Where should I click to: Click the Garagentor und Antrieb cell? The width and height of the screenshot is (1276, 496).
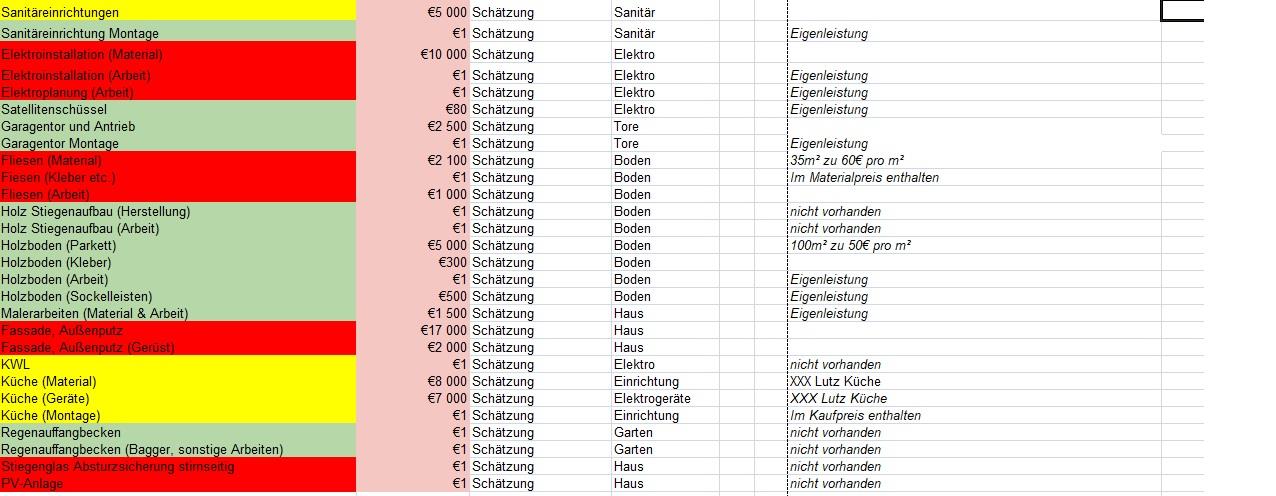(x=178, y=126)
